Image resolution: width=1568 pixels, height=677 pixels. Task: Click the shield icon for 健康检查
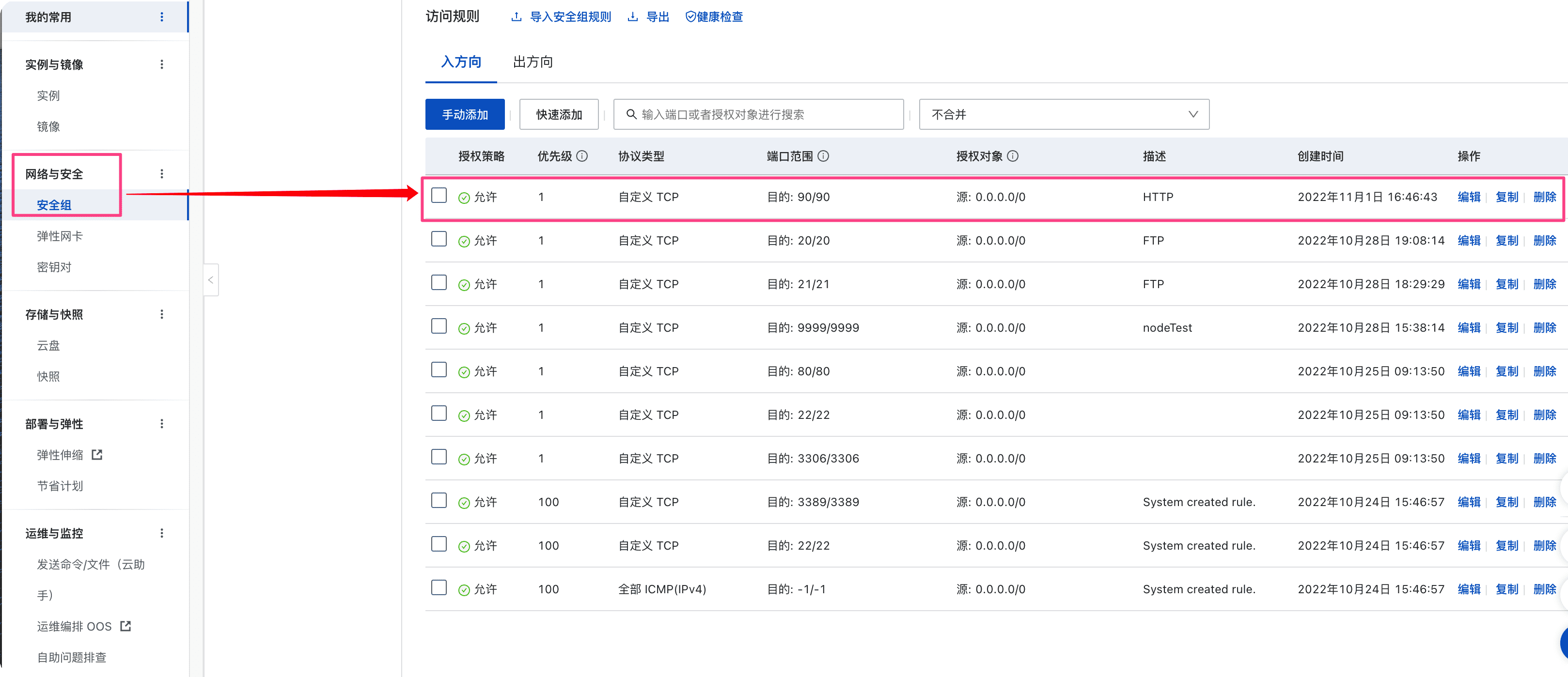690,17
